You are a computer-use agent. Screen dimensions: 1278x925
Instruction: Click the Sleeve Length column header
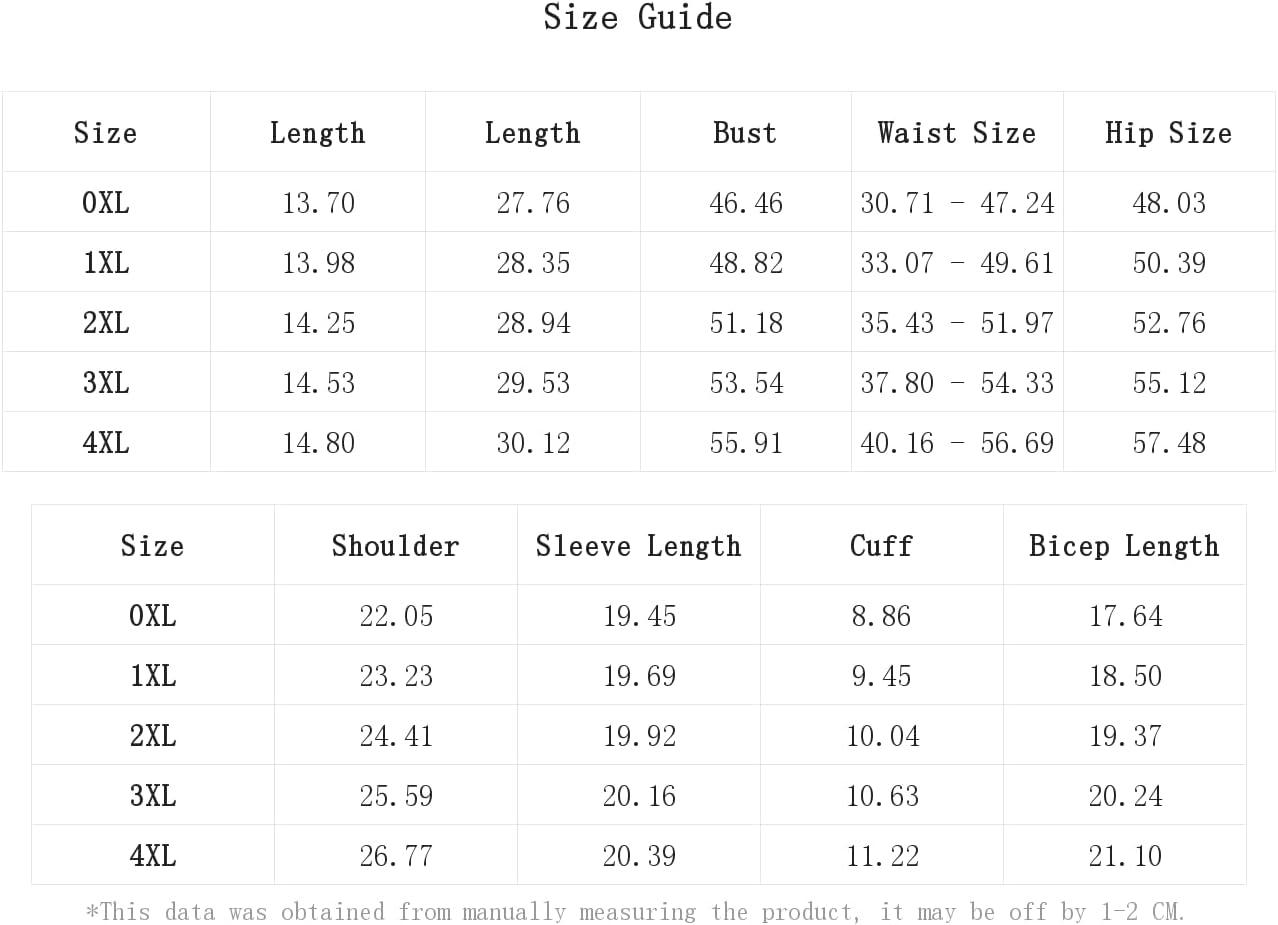[x=639, y=545]
